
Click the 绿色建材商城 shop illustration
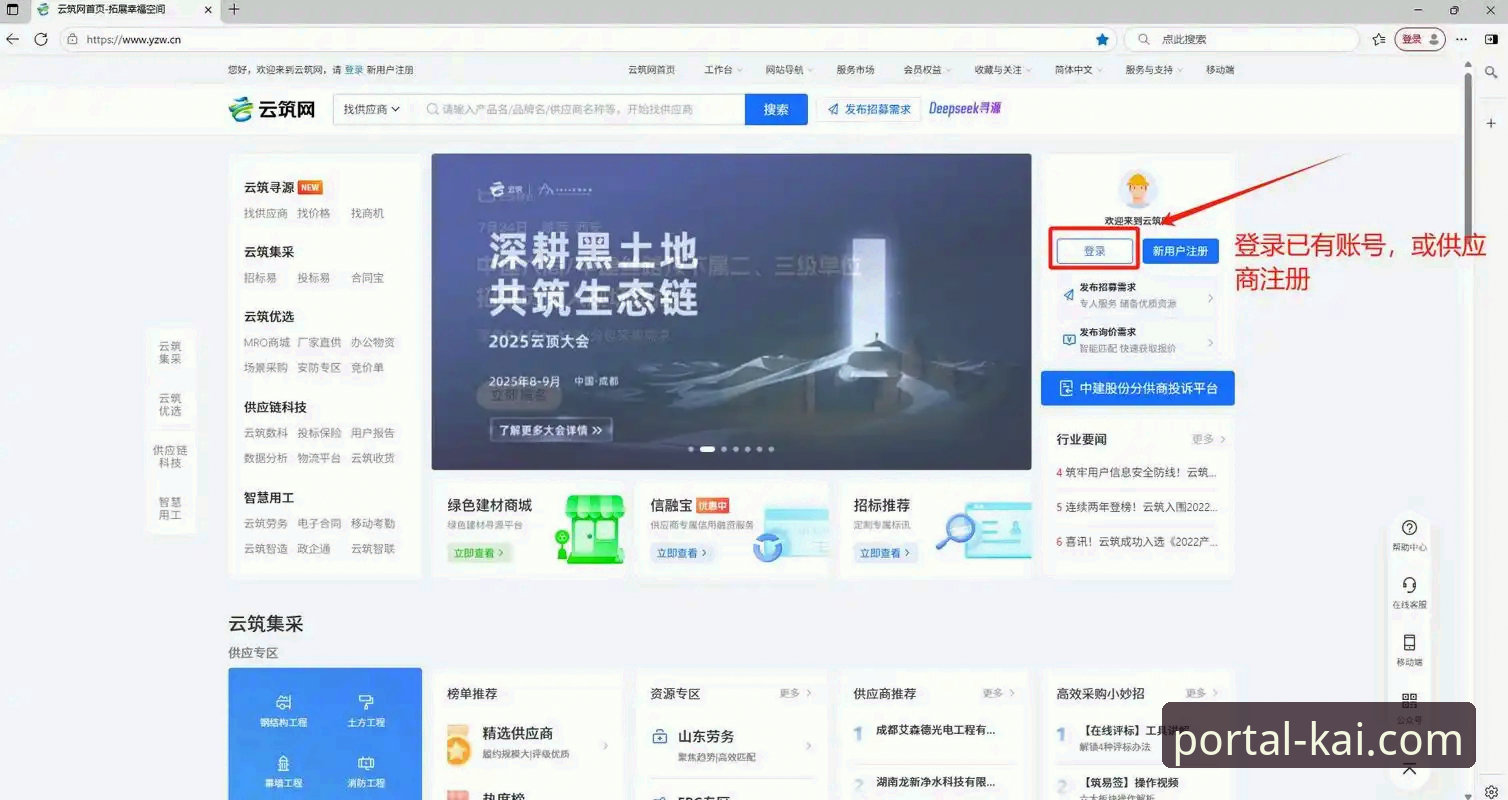coord(590,529)
